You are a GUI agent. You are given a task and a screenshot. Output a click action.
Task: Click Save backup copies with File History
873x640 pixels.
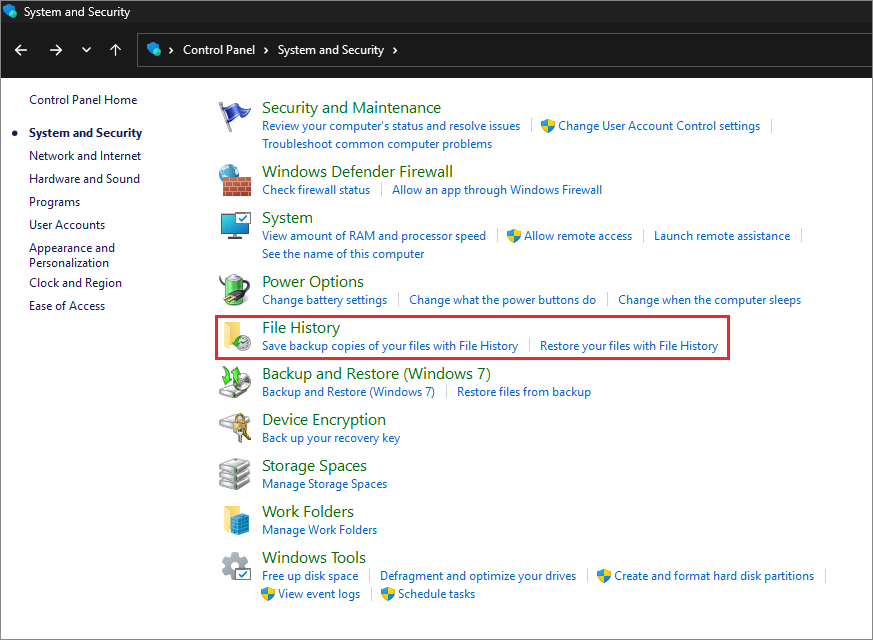click(390, 346)
